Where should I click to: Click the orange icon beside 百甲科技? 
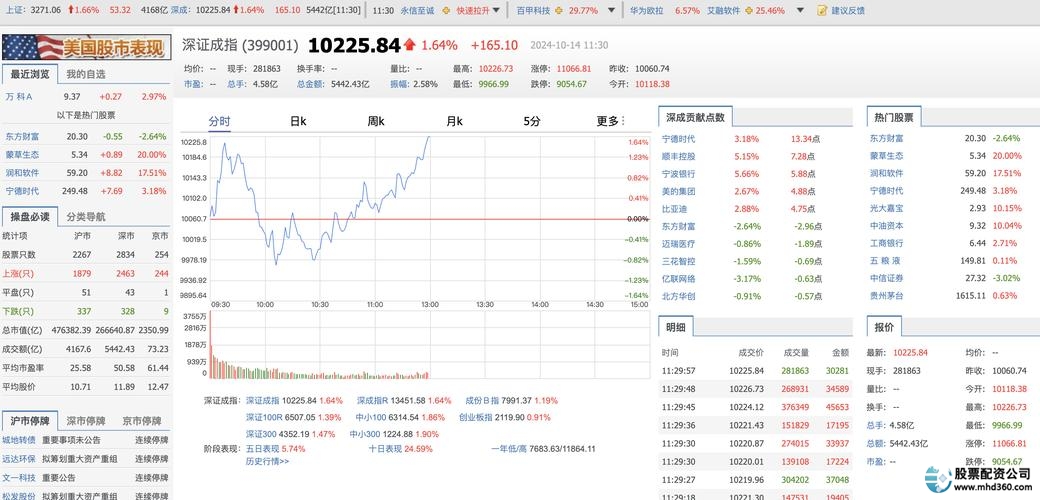click(558, 11)
